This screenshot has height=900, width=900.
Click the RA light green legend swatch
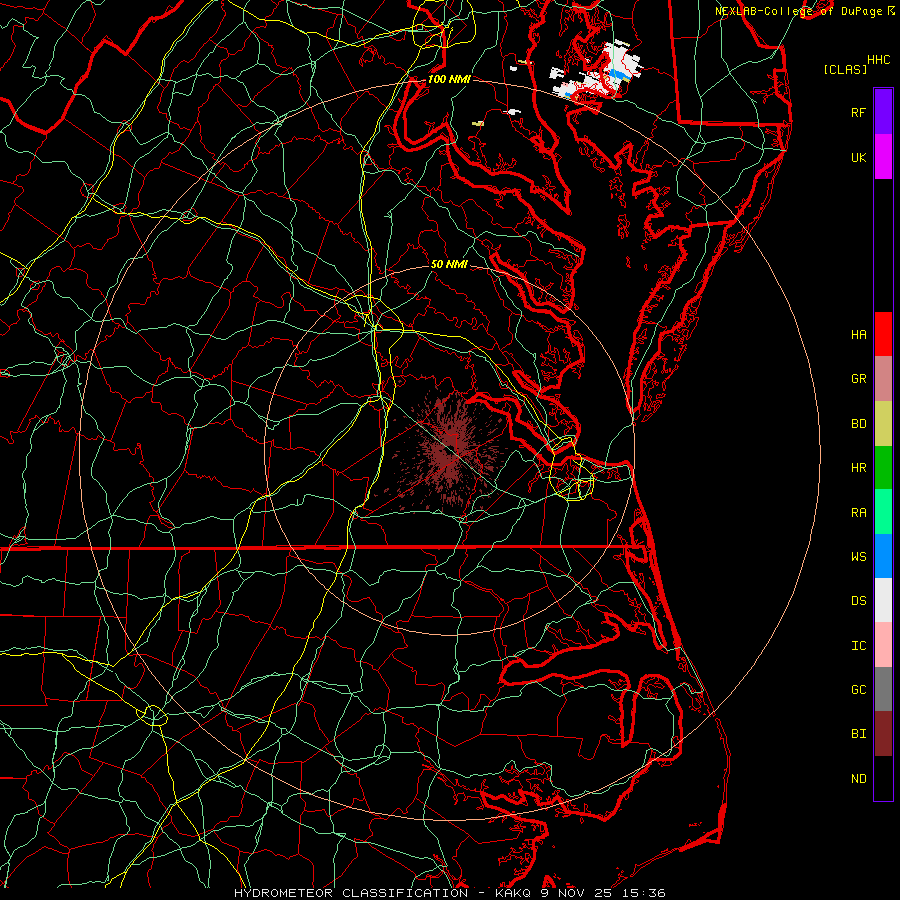click(x=883, y=512)
